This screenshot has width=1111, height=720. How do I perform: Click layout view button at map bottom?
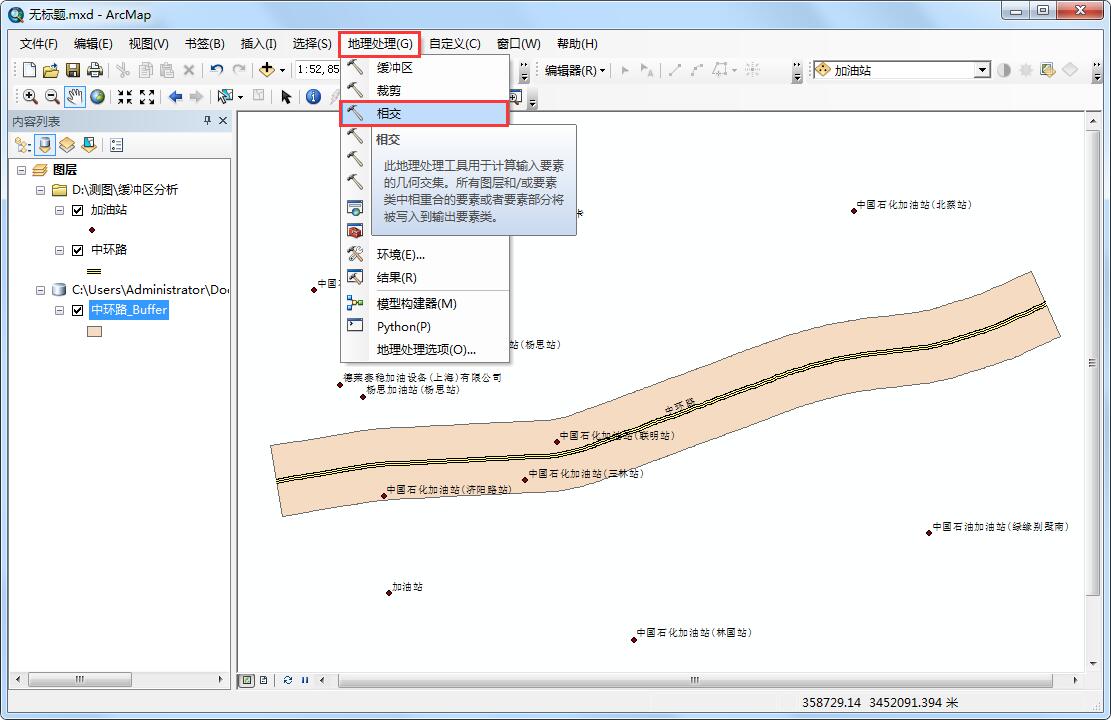[264, 680]
